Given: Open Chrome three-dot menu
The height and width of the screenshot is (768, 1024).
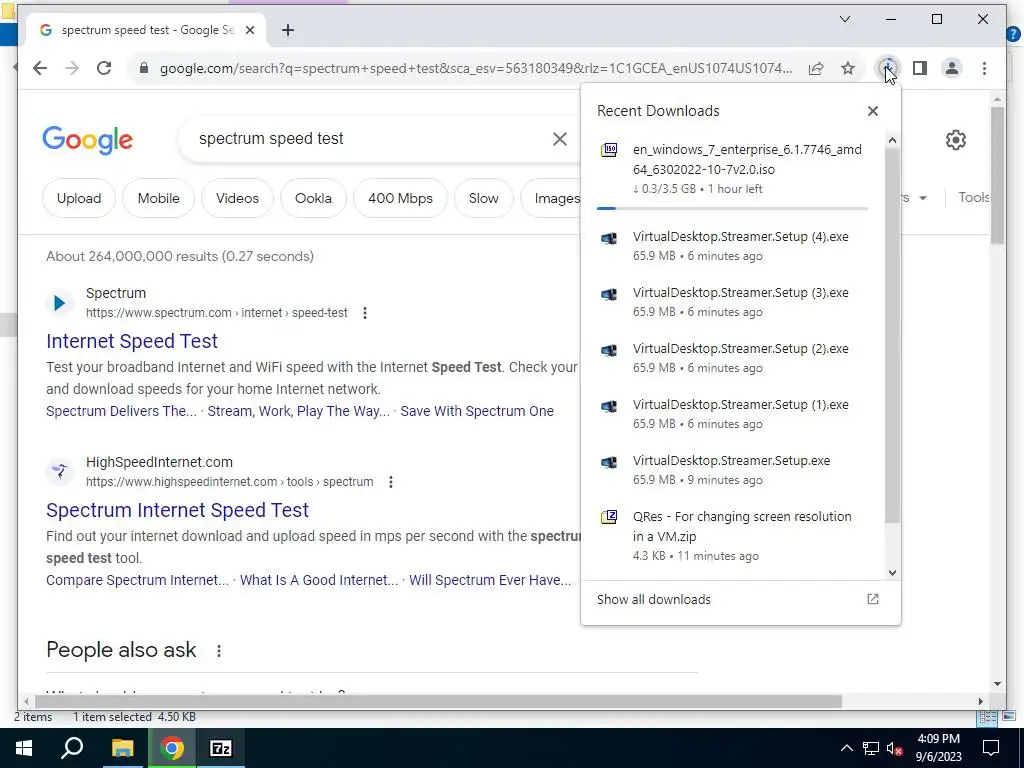Looking at the screenshot, I should pos(984,68).
